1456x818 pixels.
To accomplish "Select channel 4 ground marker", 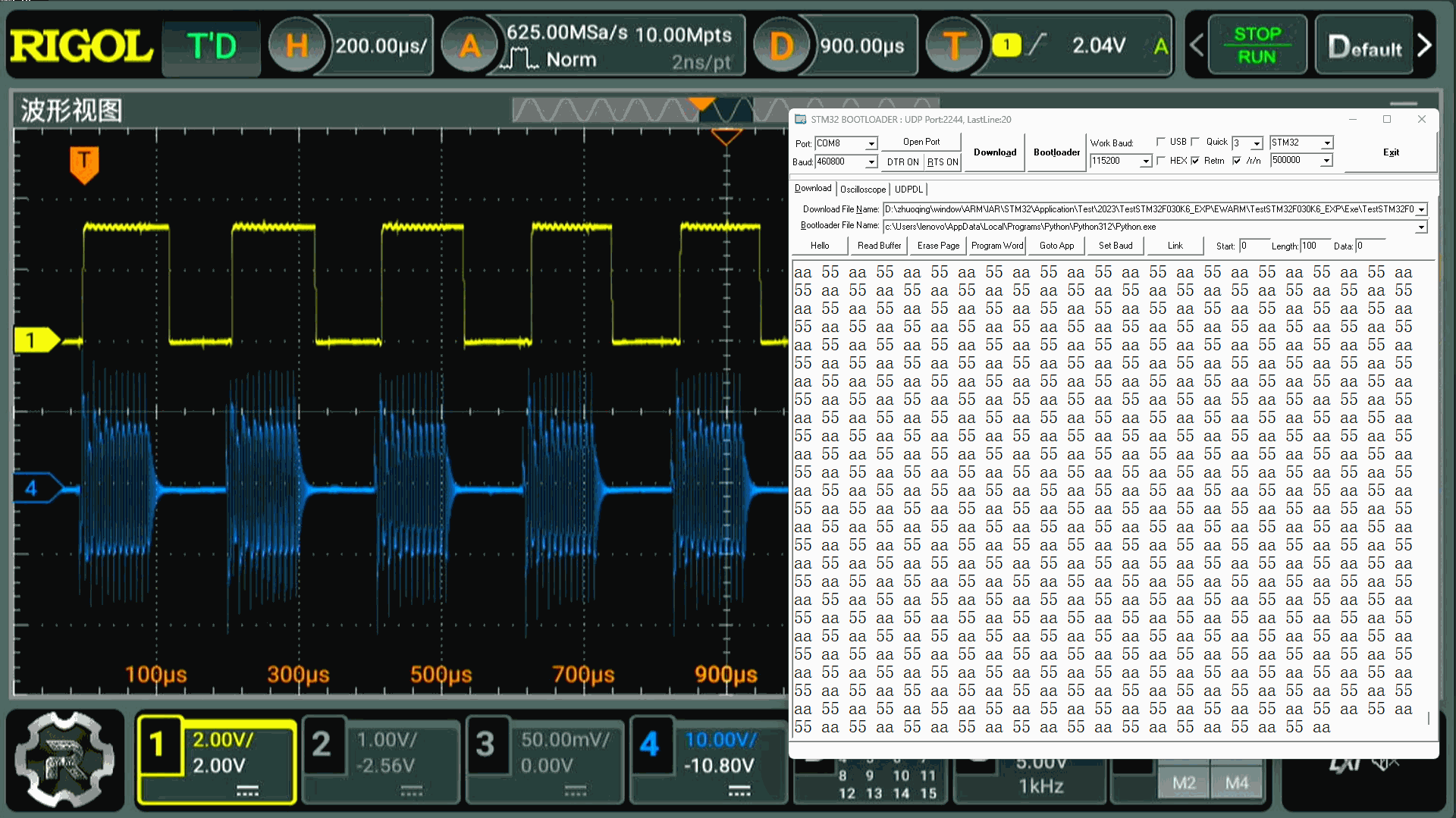I will pyautogui.click(x=36, y=487).
